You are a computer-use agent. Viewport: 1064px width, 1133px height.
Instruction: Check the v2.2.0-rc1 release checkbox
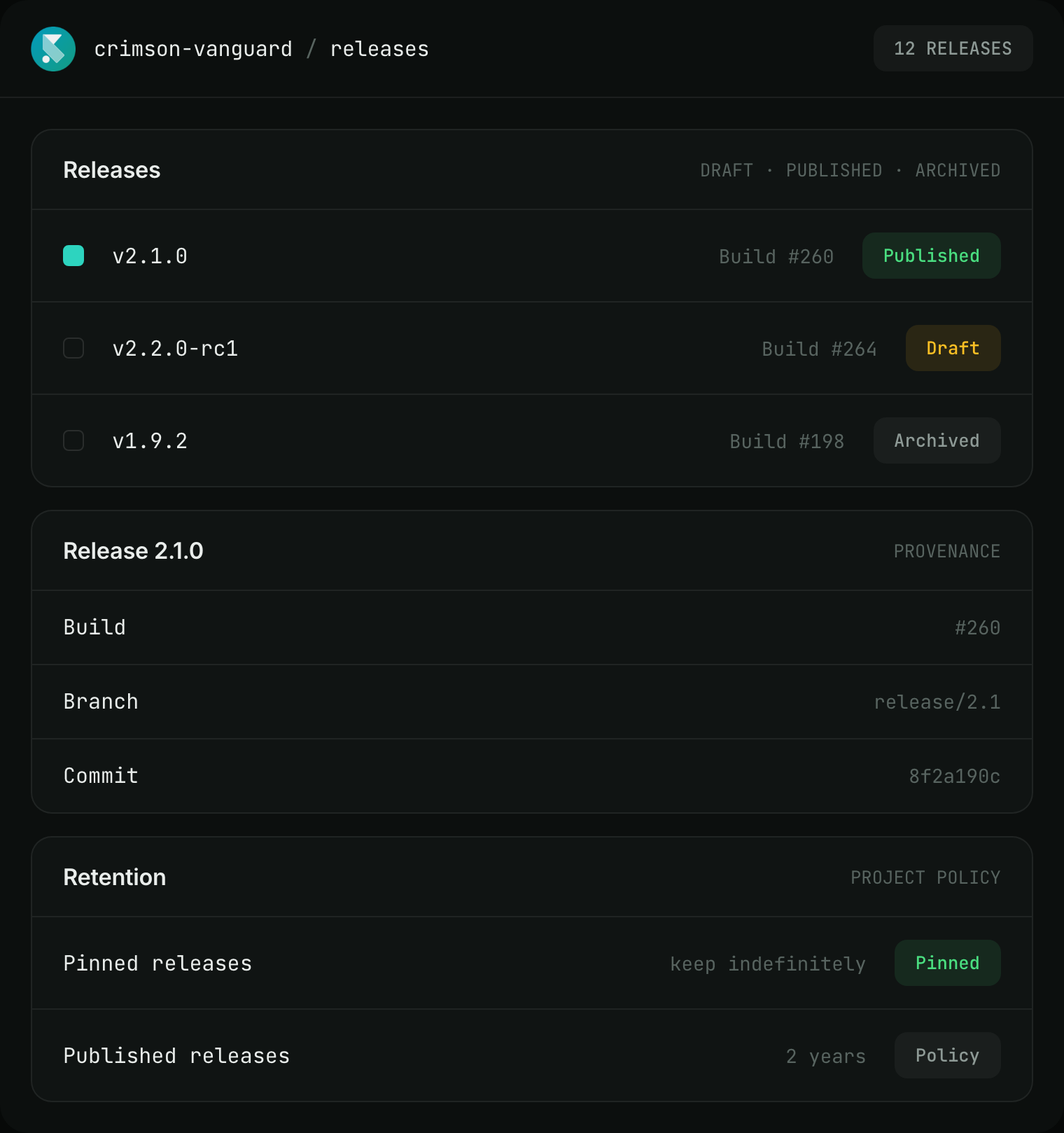[73, 348]
